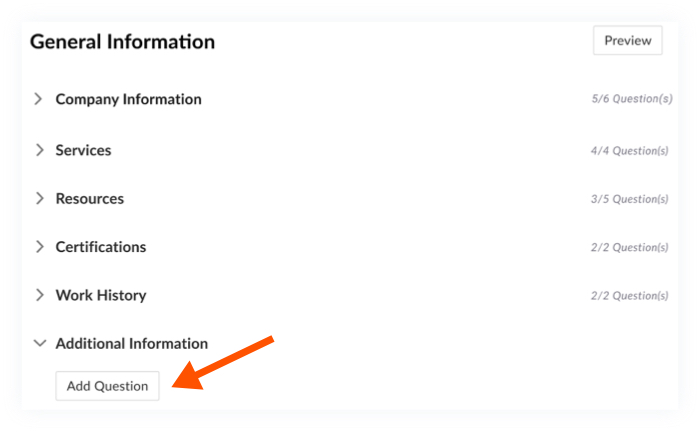Click the 5/6 Question(s) count

coord(629,100)
